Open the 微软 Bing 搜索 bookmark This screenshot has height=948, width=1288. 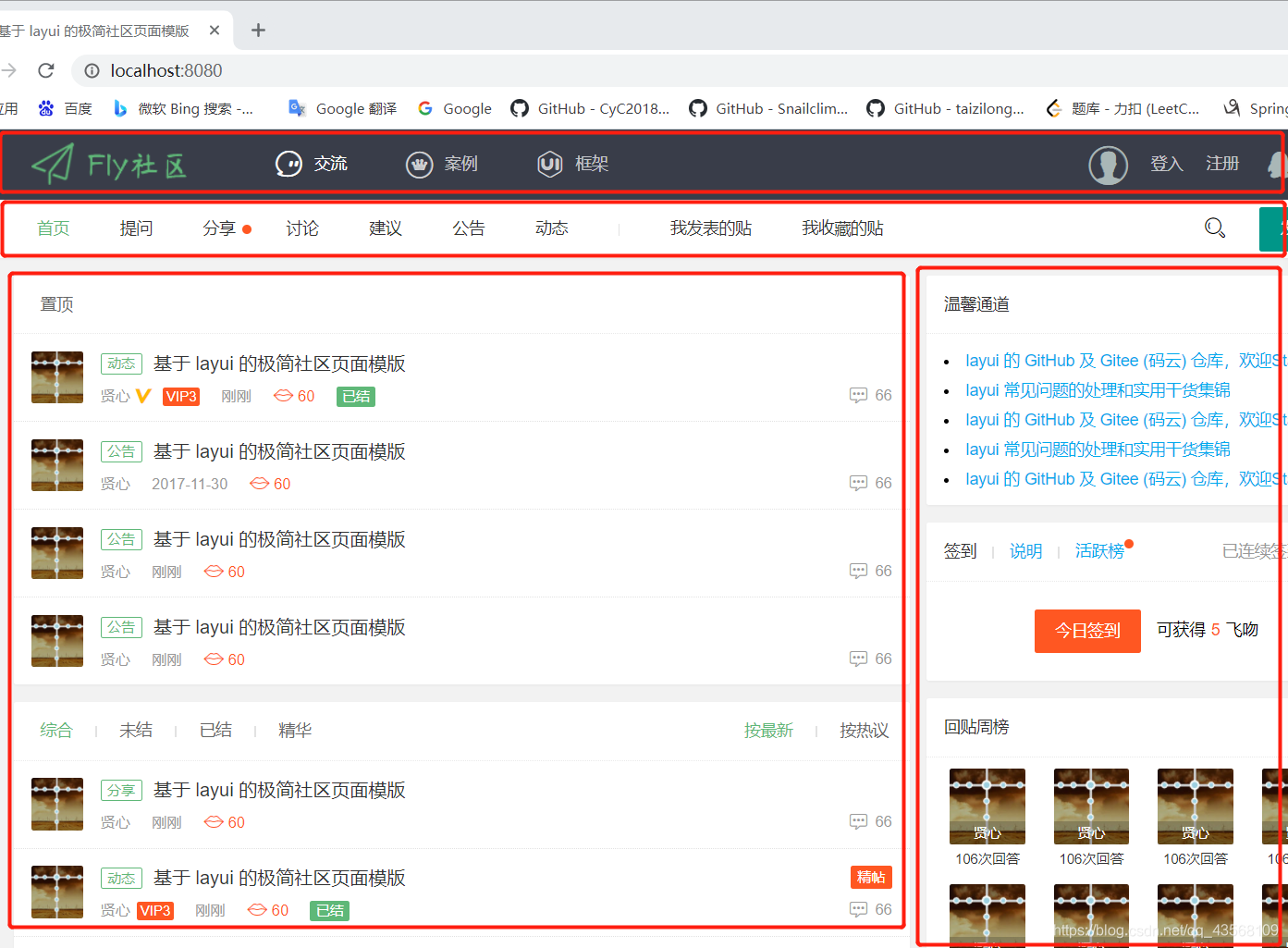[x=182, y=108]
